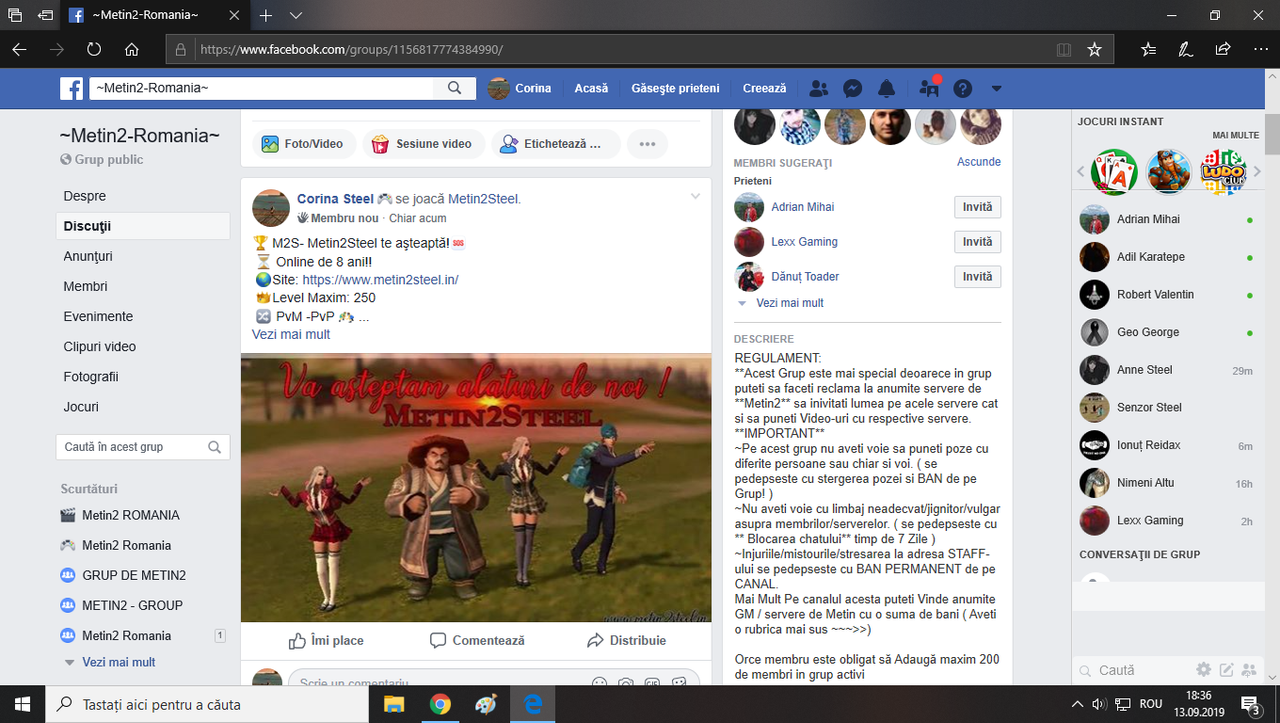This screenshot has height=723, width=1280.
Task: Set these tabs aside in Edge
Action: pyautogui.click(x=45, y=16)
